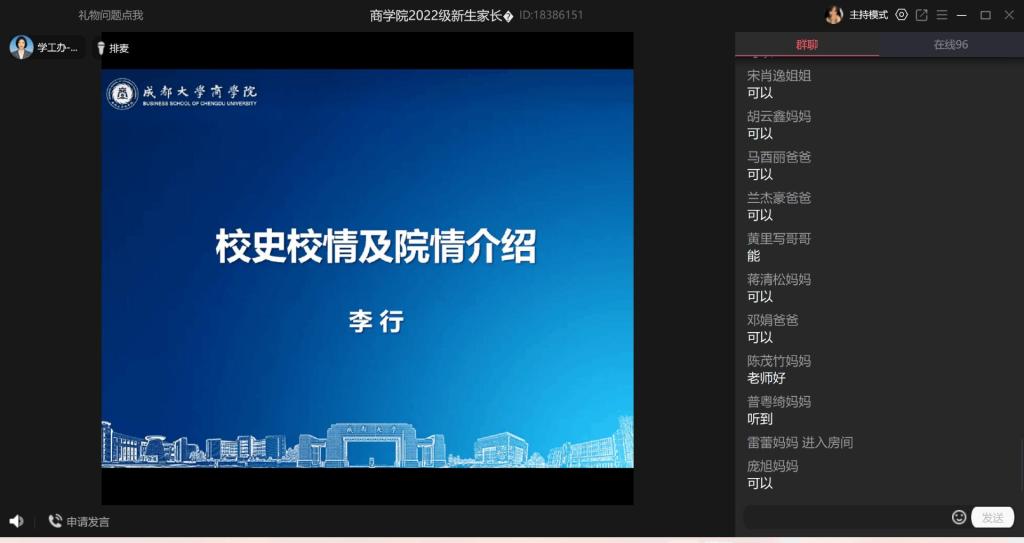Click chat user 庞旭妈妈
Screen dimensions: 1024x543
coord(773,466)
